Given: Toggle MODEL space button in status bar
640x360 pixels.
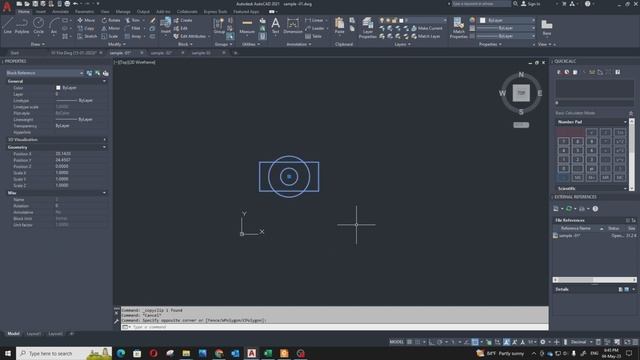Looking at the screenshot, I should click(396, 342).
